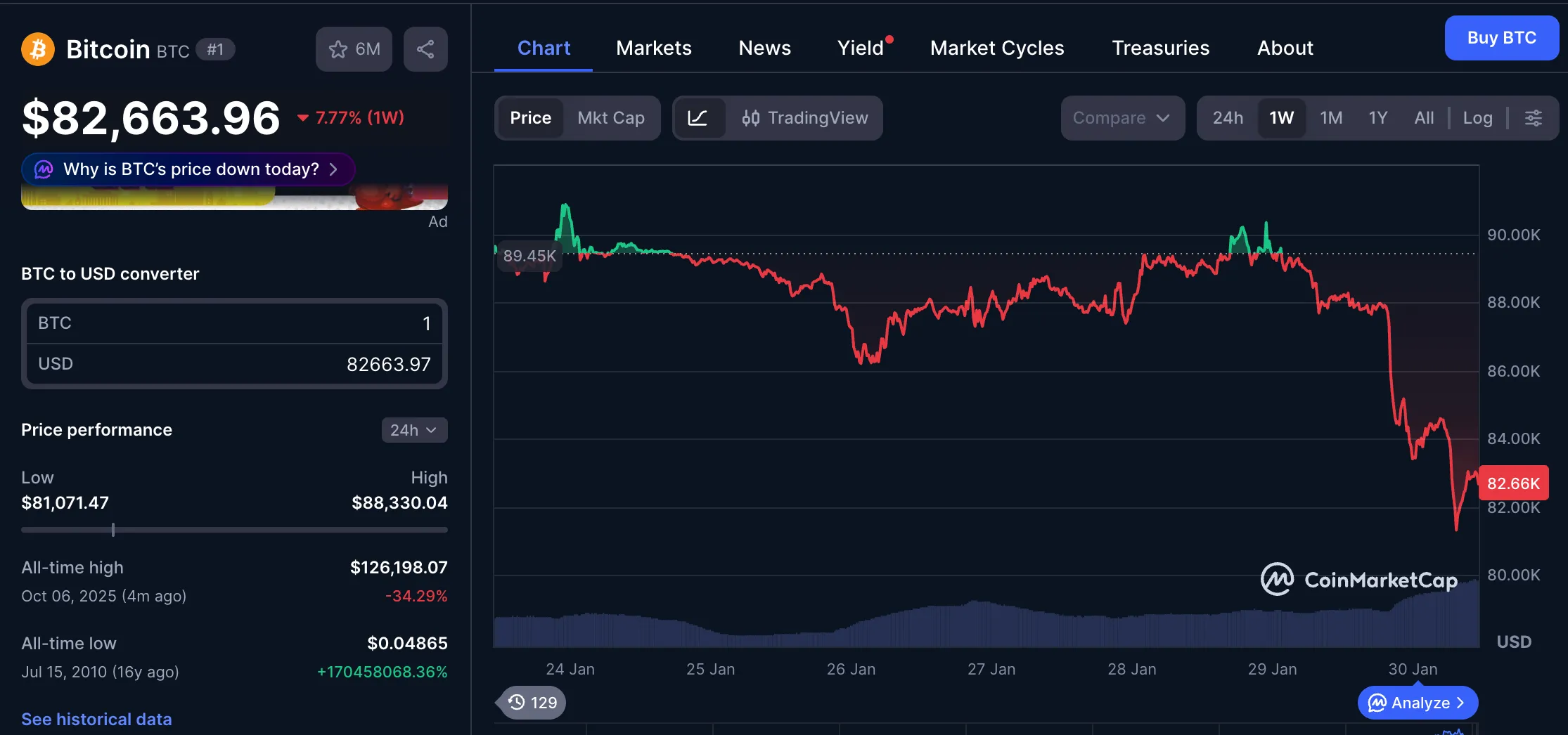Image resolution: width=1568 pixels, height=735 pixels.
Task: Click the share icon button
Action: tap(425, 49)
